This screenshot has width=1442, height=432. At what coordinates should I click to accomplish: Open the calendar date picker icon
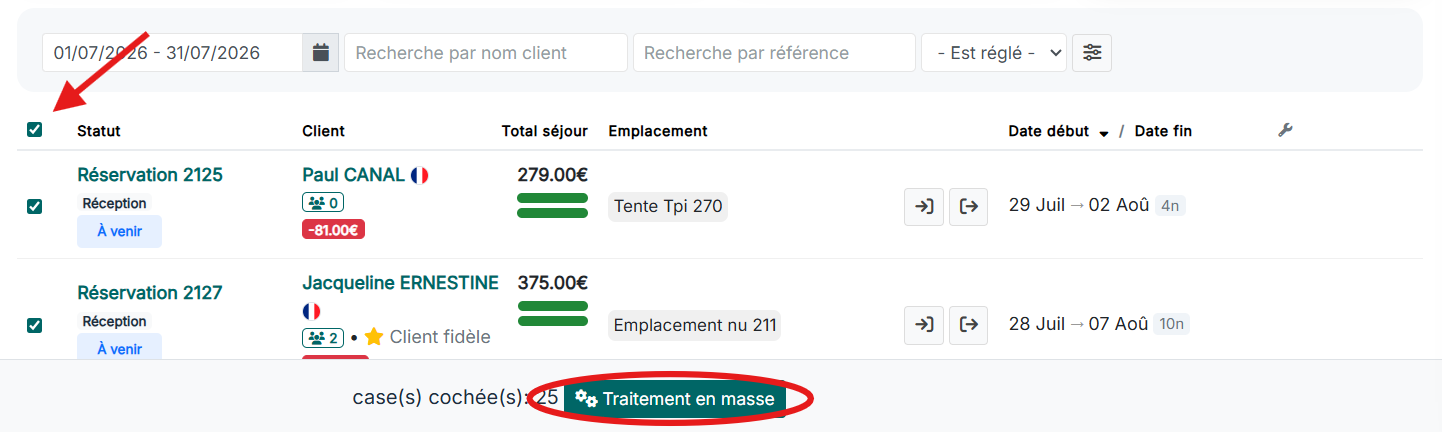(321, 53)
